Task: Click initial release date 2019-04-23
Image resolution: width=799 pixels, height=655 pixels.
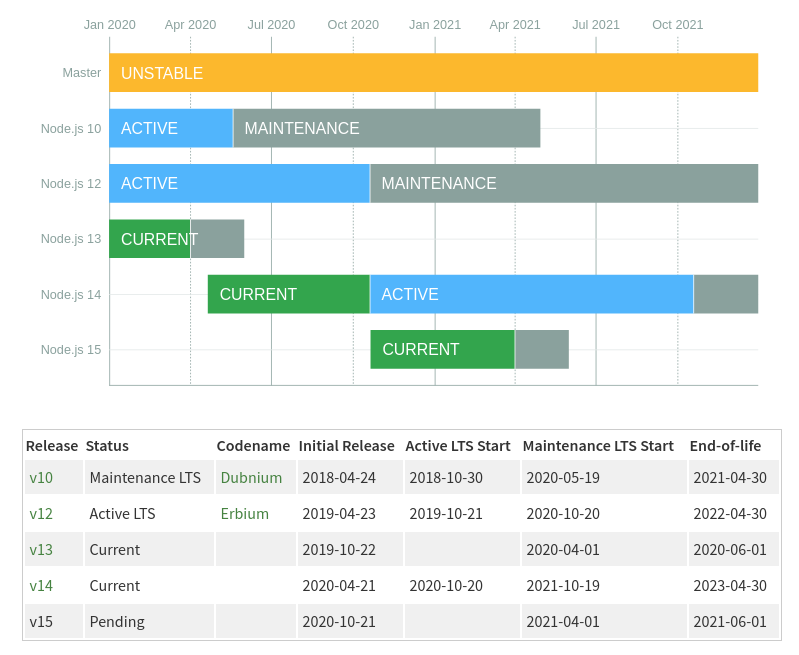Action: [x=339, y=514]
